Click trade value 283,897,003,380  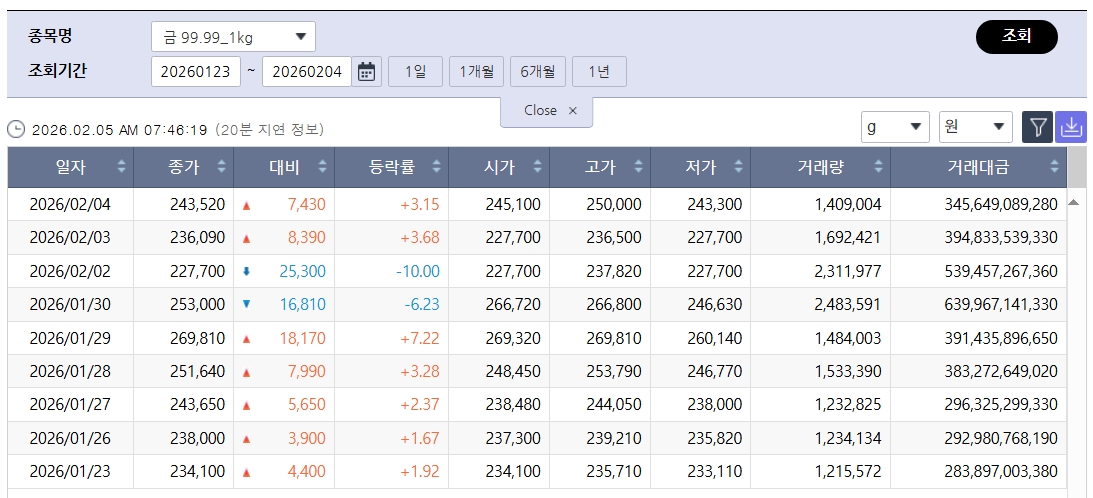coord(1002,471)
